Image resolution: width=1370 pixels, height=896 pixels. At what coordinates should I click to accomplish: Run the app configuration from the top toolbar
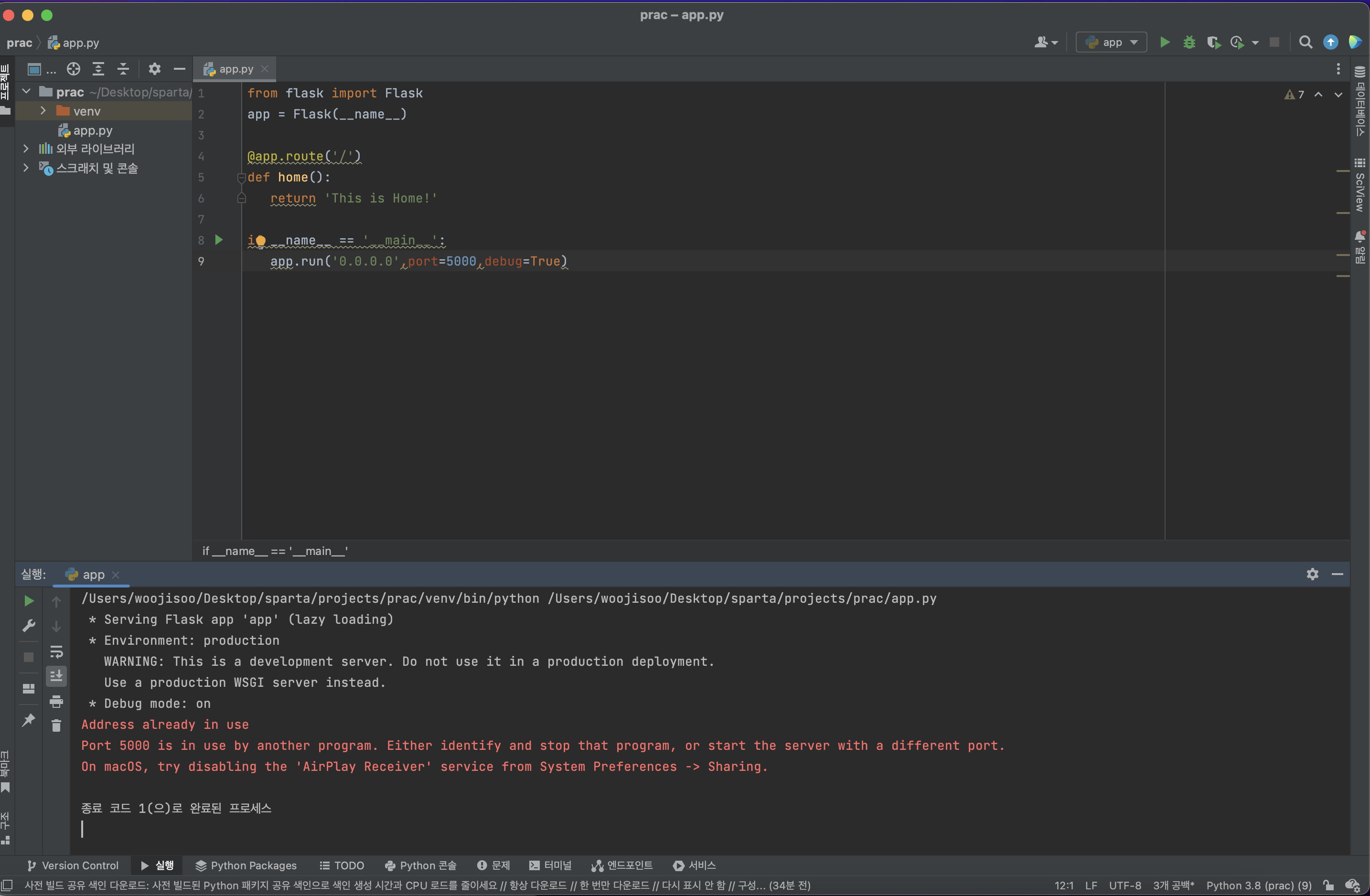click(x=1165, y=42)
